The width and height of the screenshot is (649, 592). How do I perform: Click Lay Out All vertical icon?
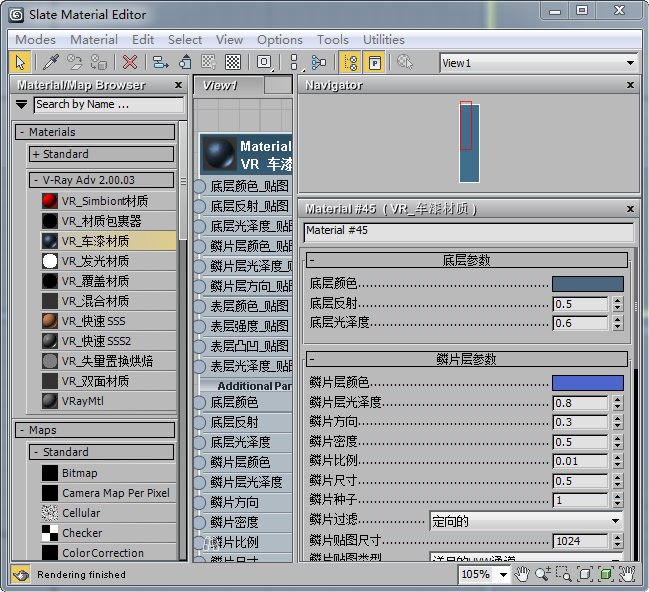click(294, 63)
